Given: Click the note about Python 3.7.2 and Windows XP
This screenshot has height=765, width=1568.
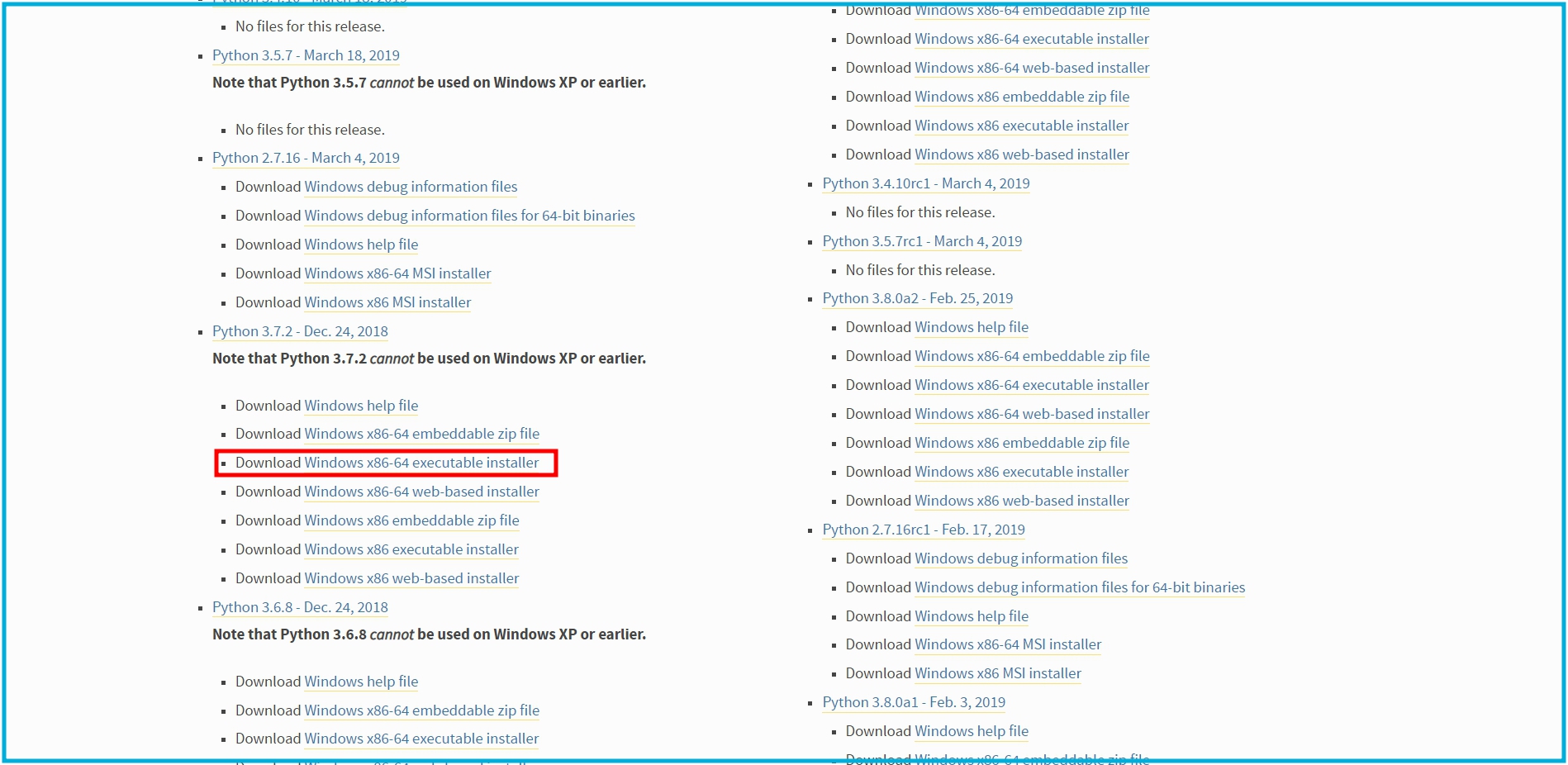Looking at the screenshot, I should pos(429,359).
